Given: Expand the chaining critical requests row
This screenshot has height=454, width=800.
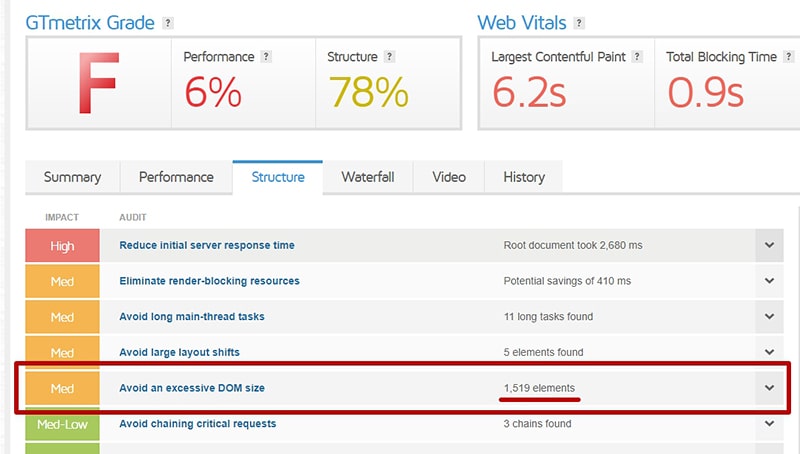Looking at the screenshot, I should (769, 424).
